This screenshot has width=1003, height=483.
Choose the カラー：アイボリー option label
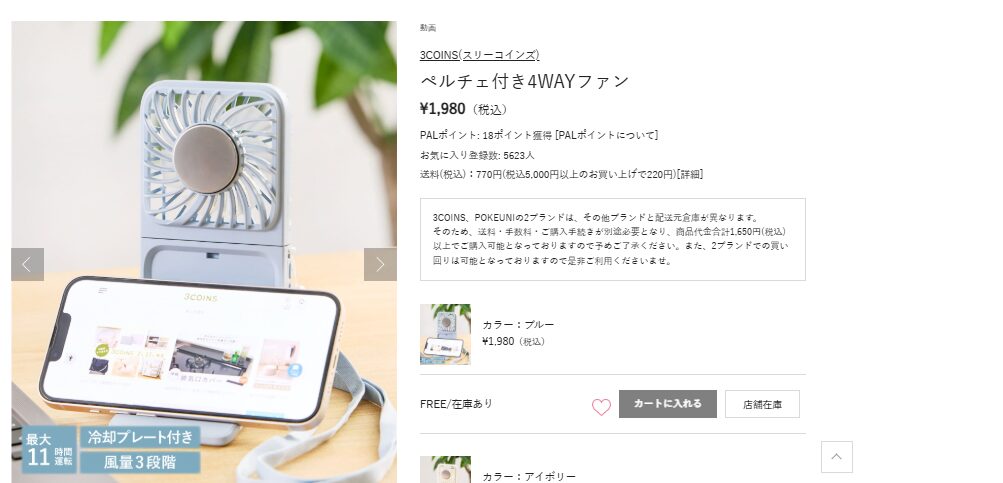pyautogui.click(x=529, y=477)
